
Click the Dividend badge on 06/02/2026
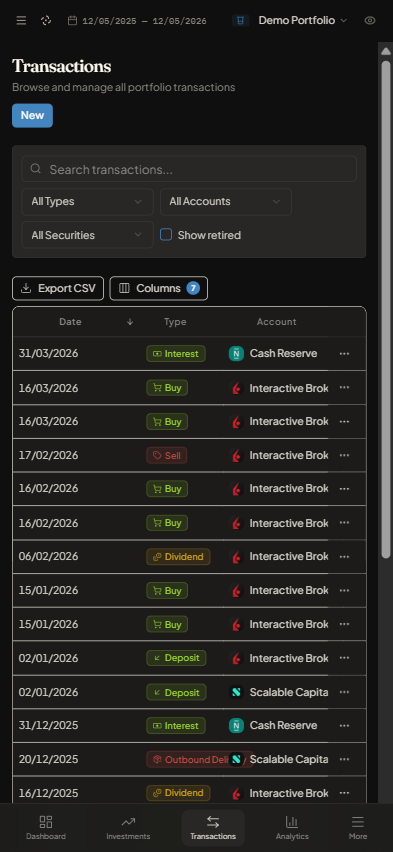coord(178,557)
